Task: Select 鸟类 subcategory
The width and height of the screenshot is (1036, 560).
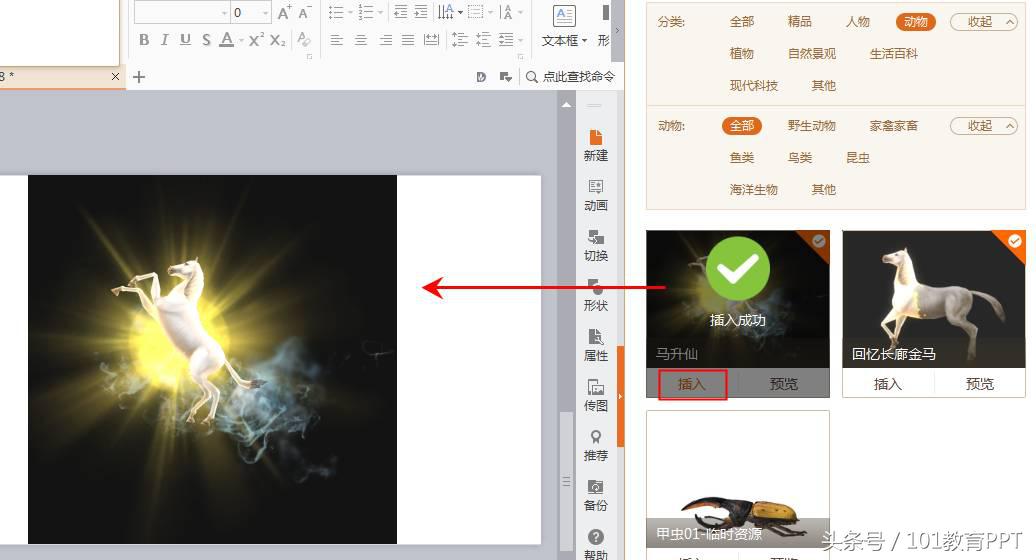Action: pos(799,157)
